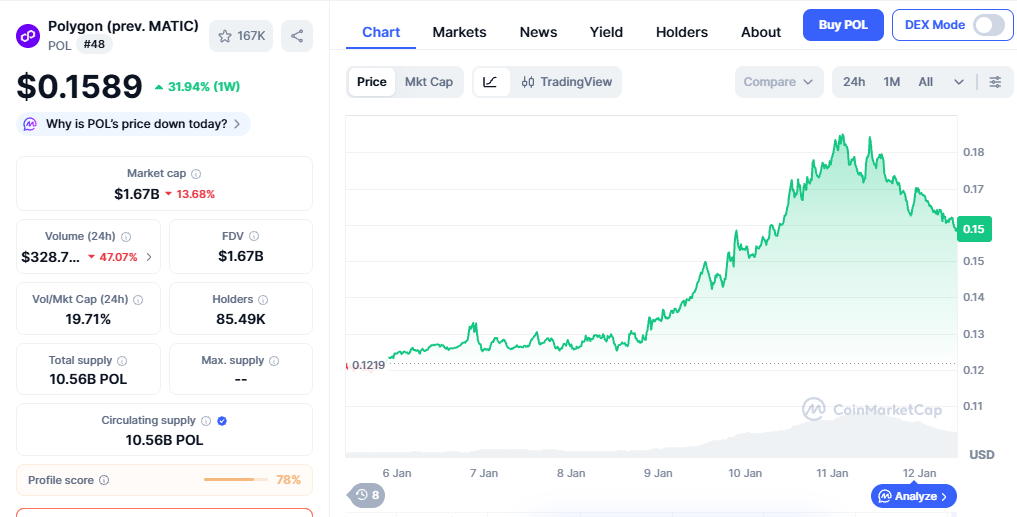Screen dimensions: 1017x517
Task: Add POL to watchlist star button
Action: (x=241, y=36)
